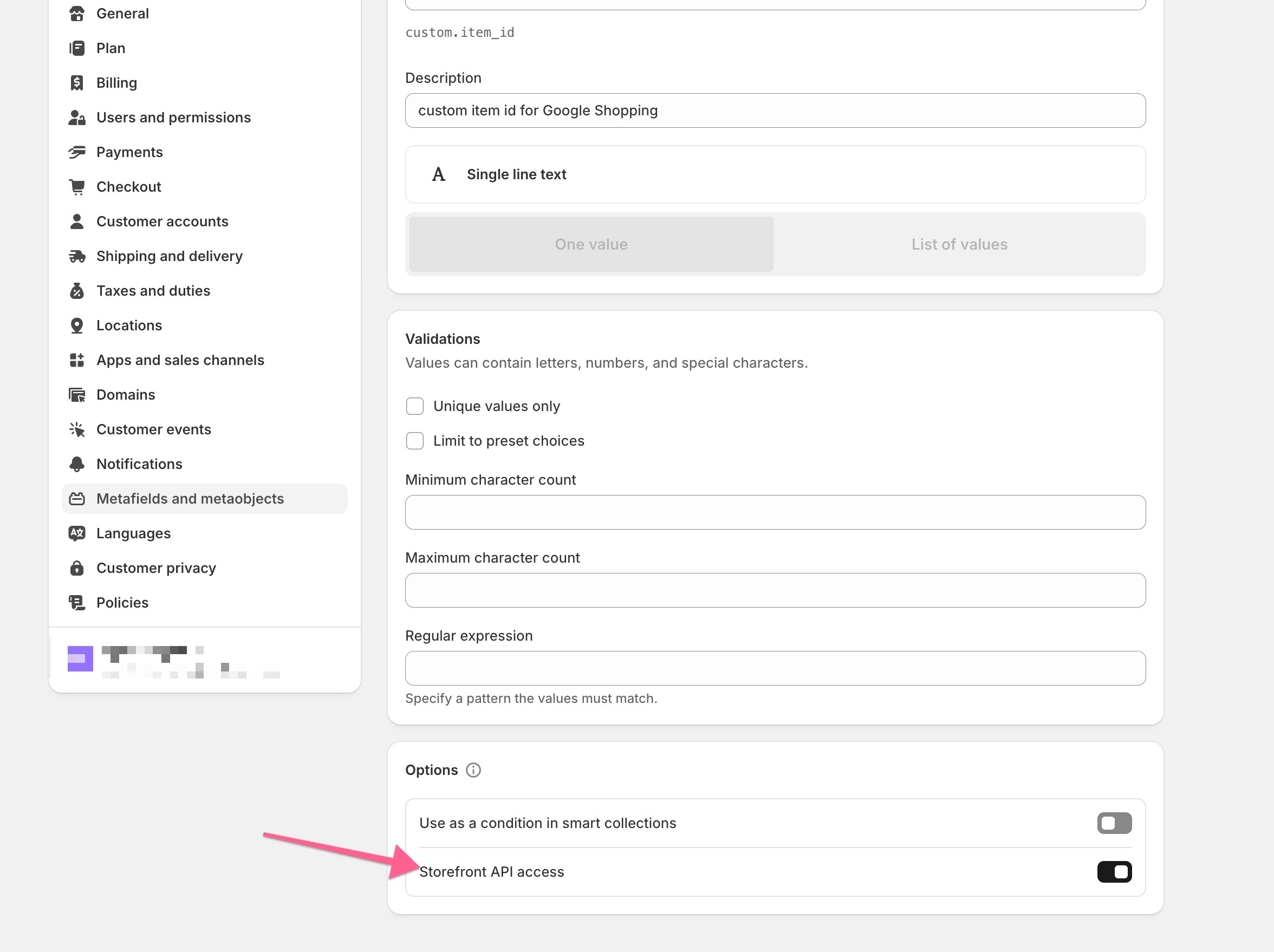The image size is (1274, 952).
Task: Click the Regular expression input field
Action: pos(775,668)
